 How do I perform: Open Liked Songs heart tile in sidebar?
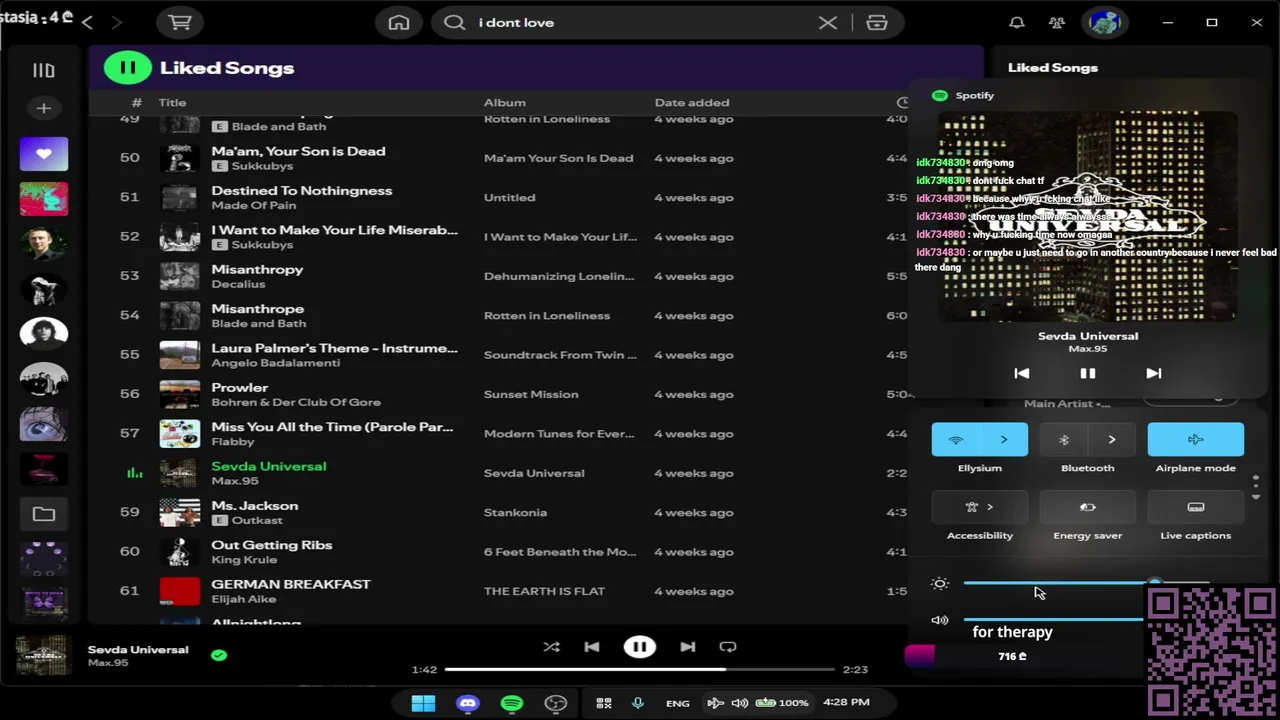(x=44, y=154)
